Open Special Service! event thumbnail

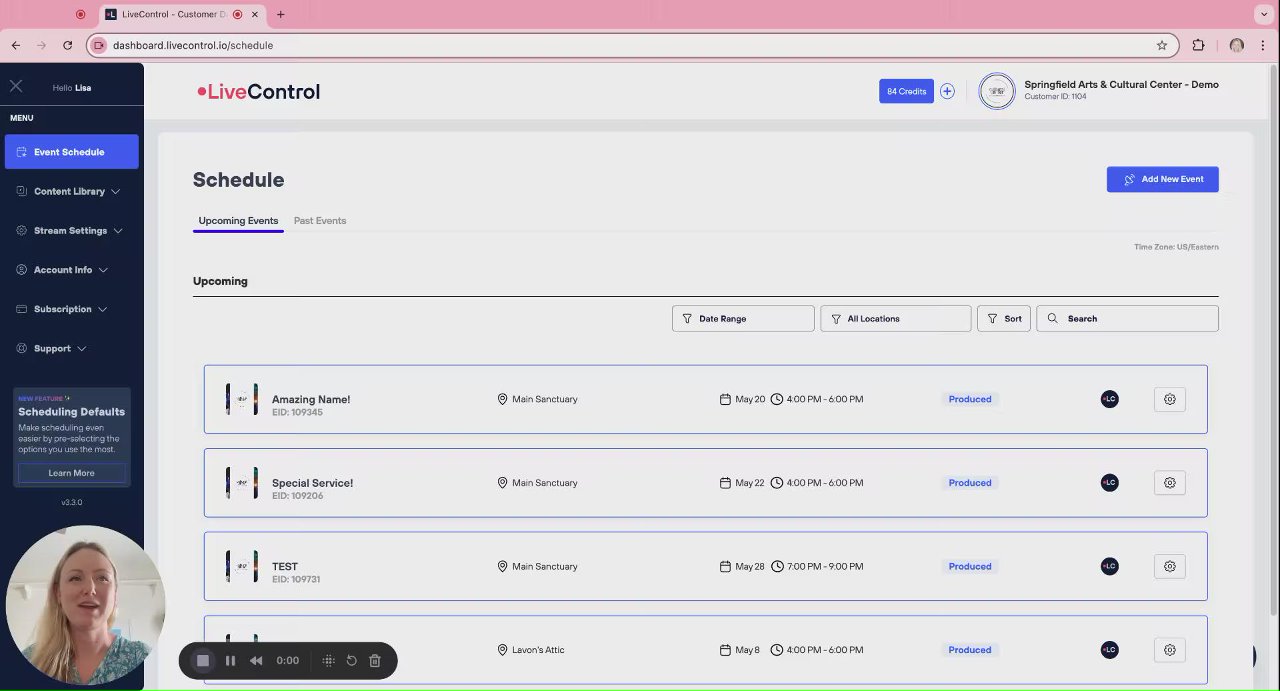241,483
